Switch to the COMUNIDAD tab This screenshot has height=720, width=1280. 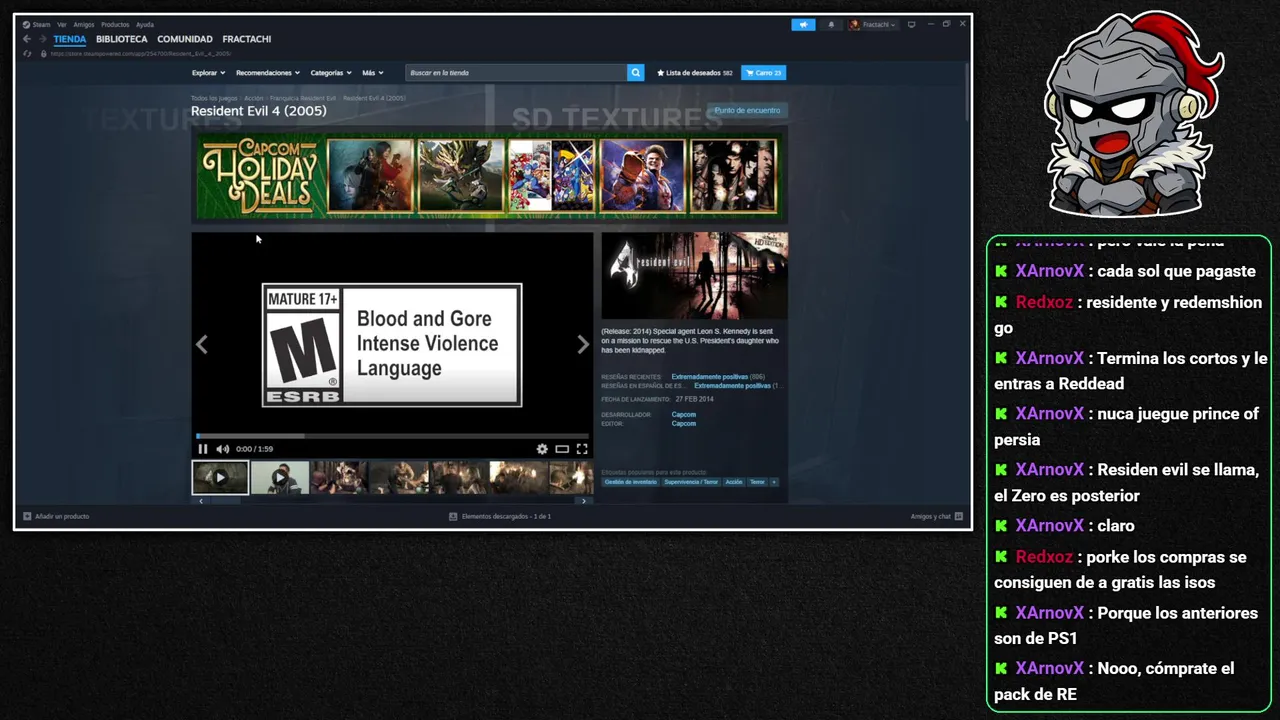click(x=185, y=39)
